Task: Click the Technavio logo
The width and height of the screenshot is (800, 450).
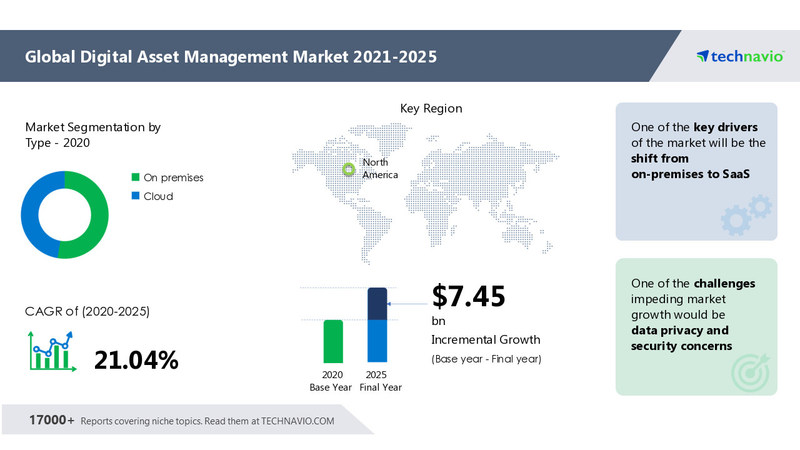Action: coord(736,57)
